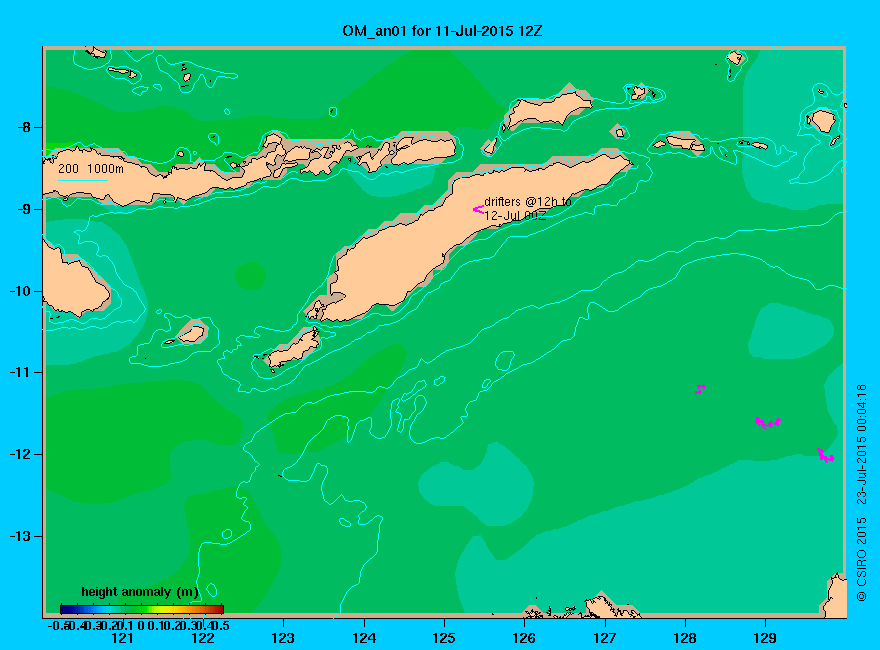Click the colorbar's -0.5 minimum label
This screenshot has height=650, width=880.
click(x=59, y=625)
